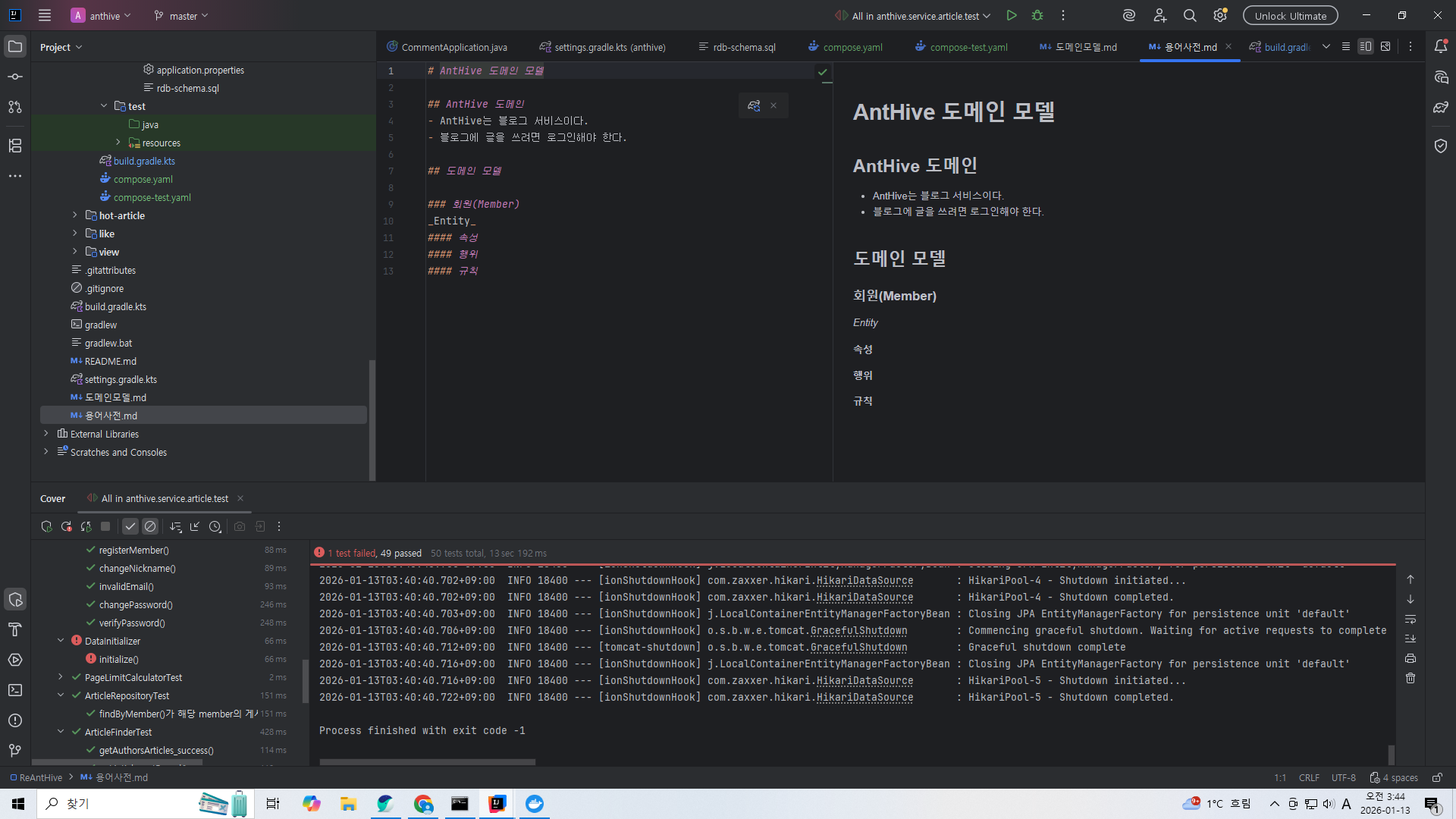Open the Test history clock icon
Viewport: 1456px width, 819px height.
pyautogui.click(x=215, y=526)
